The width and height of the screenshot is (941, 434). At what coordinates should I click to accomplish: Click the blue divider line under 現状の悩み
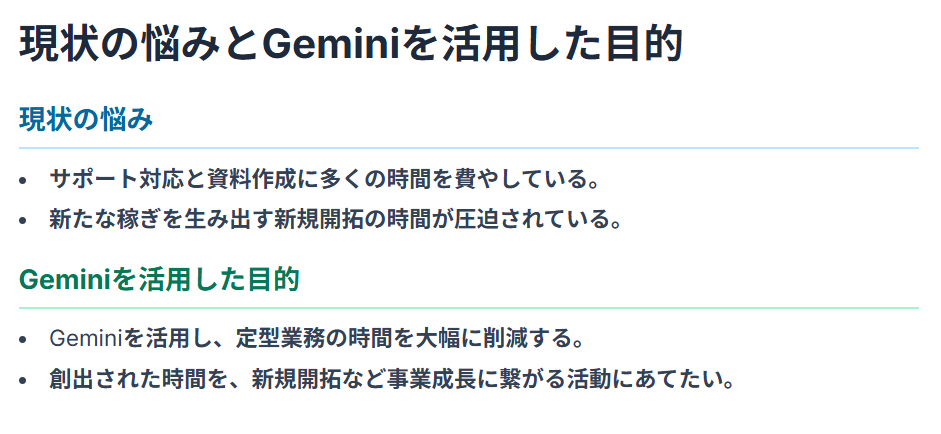[x=469, y=148]
